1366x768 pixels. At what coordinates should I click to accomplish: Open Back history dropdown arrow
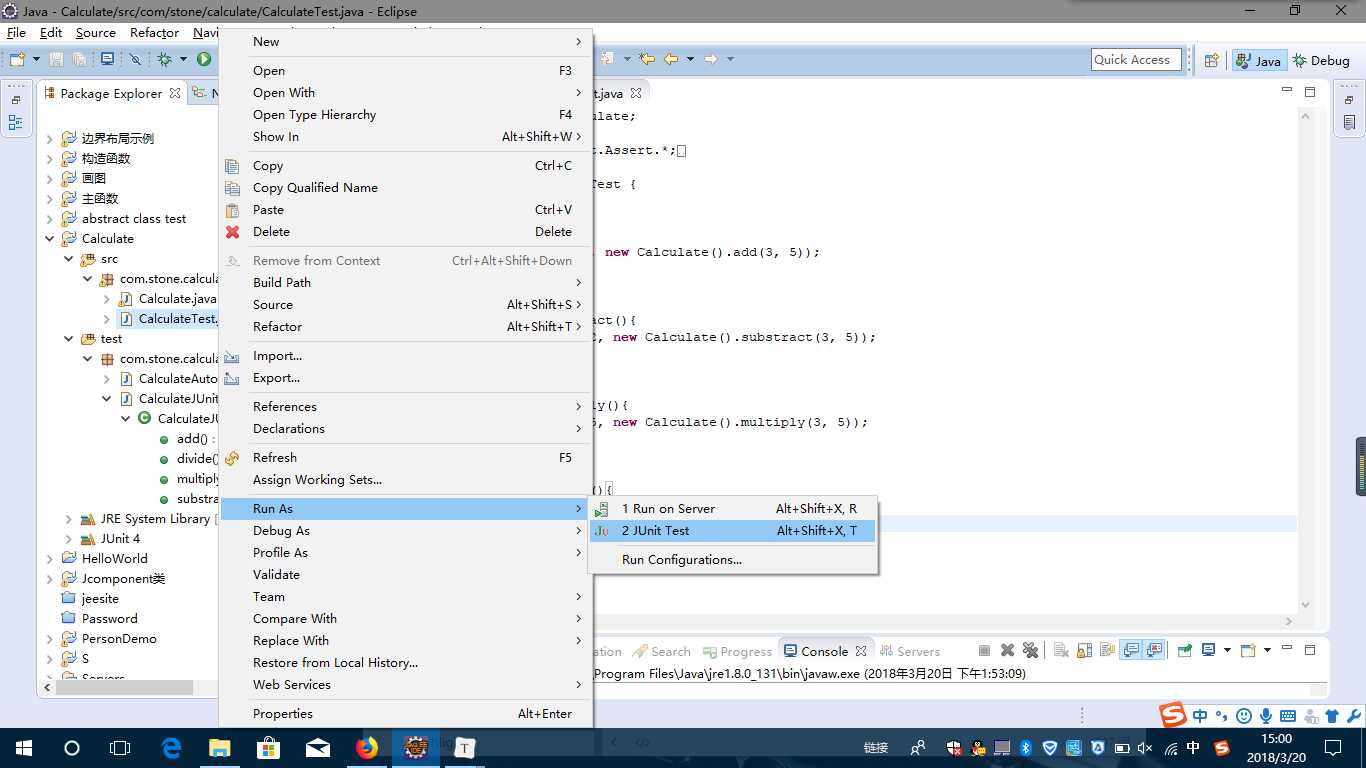(690, 60)
